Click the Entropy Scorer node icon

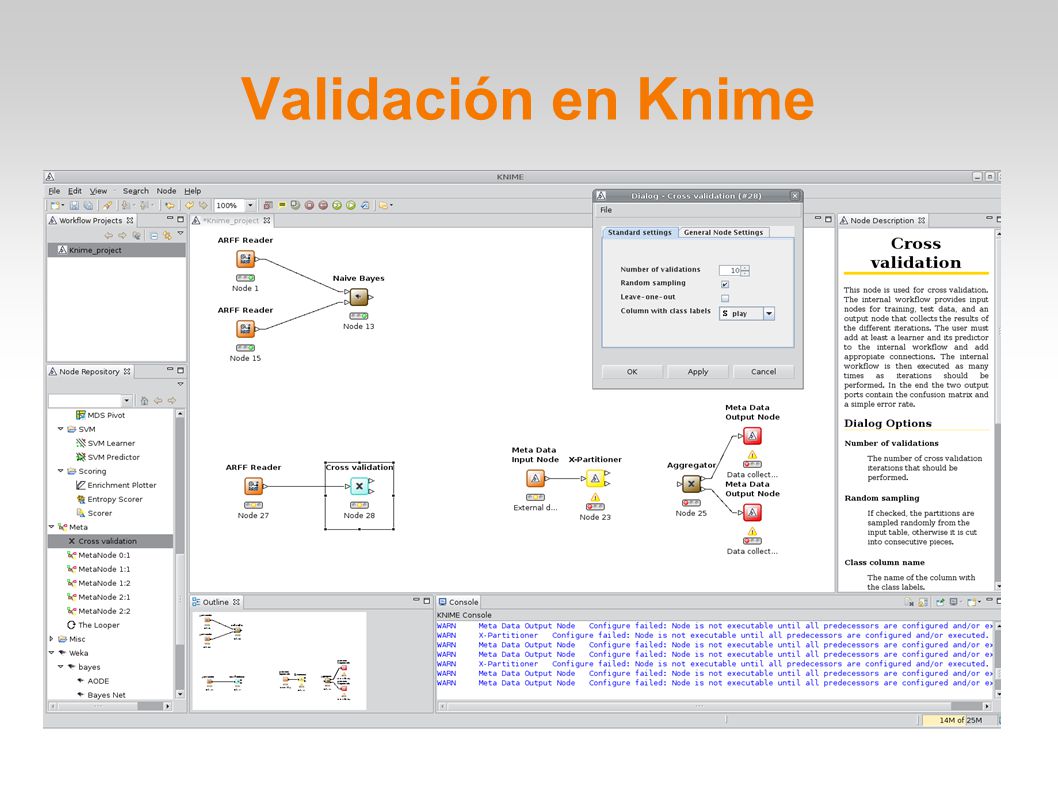point(81,499)
